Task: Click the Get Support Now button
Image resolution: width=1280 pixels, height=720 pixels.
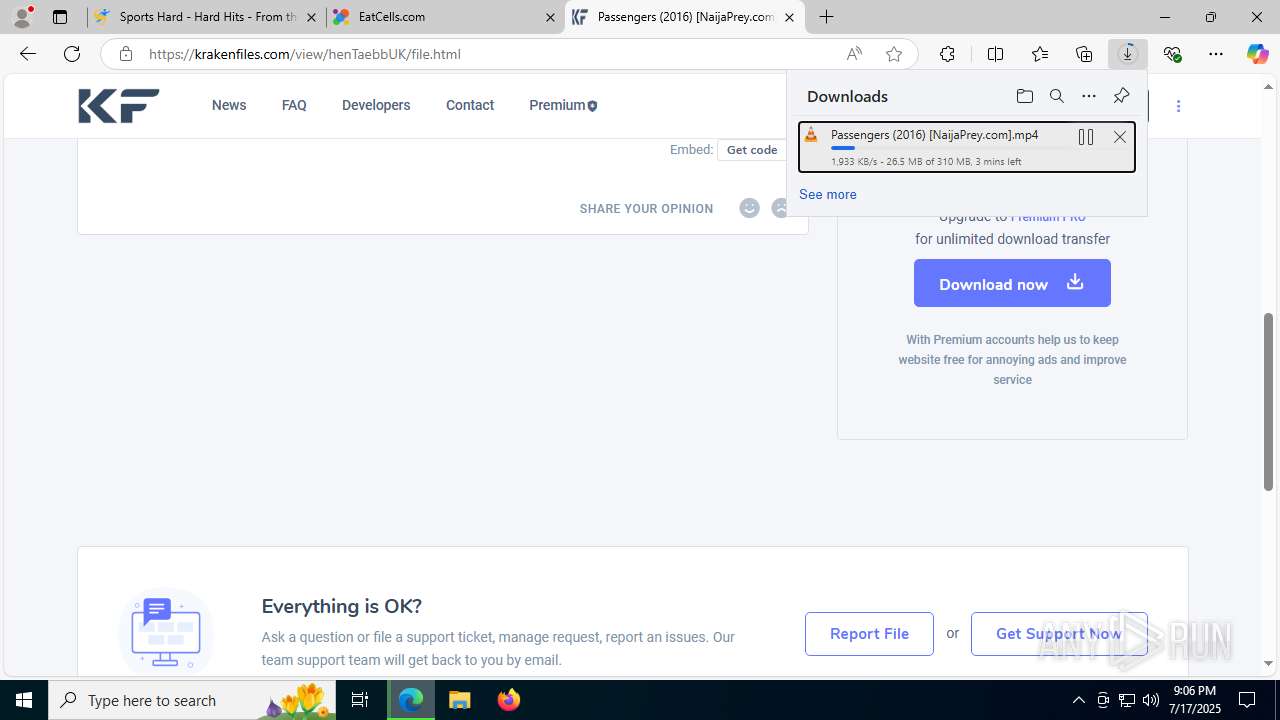Action: (1059, 634)
